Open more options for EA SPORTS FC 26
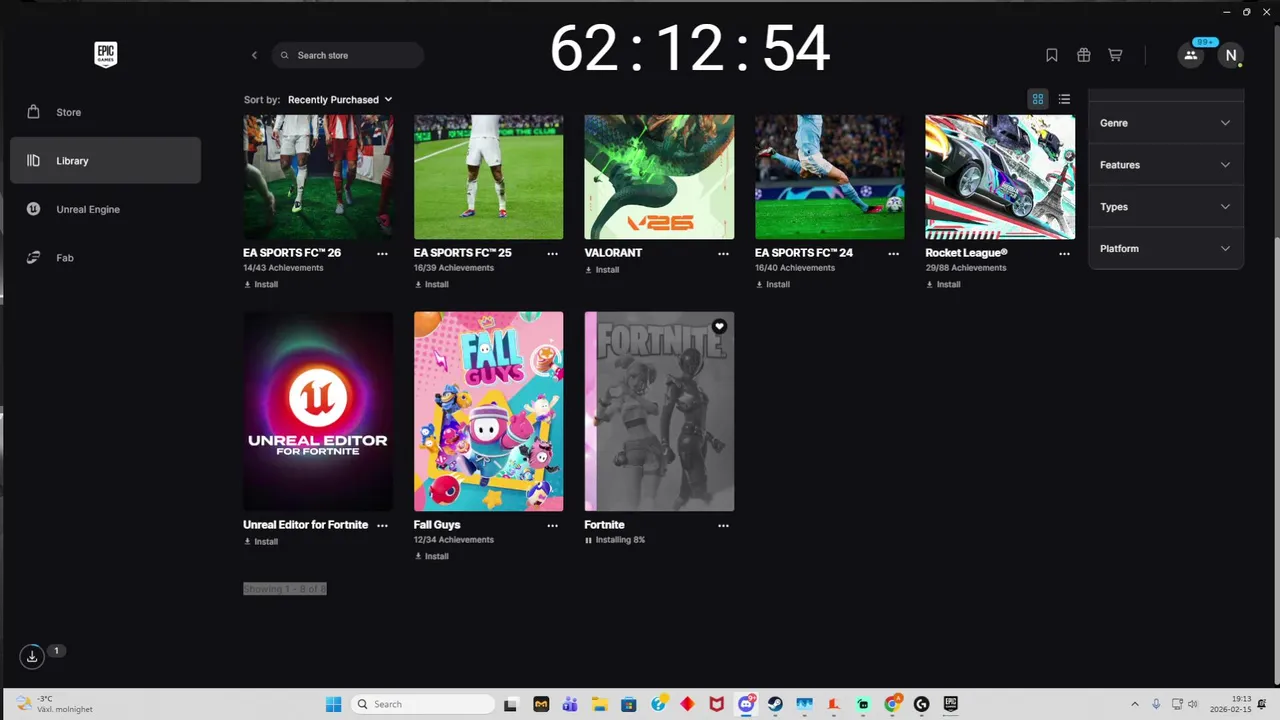The width and height of the screenshot is (1280, 720). (x=382, y=254)
